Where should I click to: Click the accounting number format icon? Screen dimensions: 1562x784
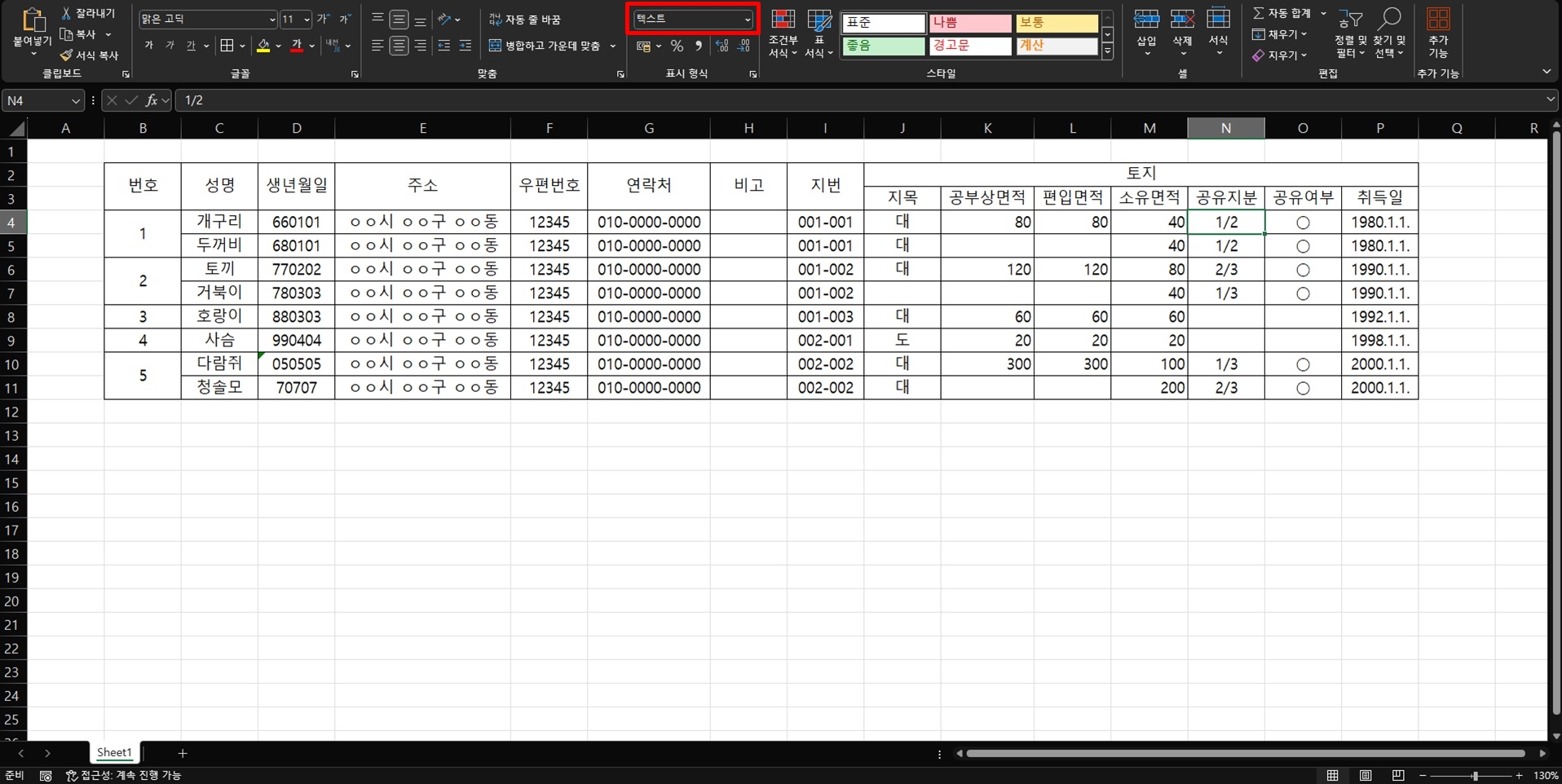coord(644,46)
